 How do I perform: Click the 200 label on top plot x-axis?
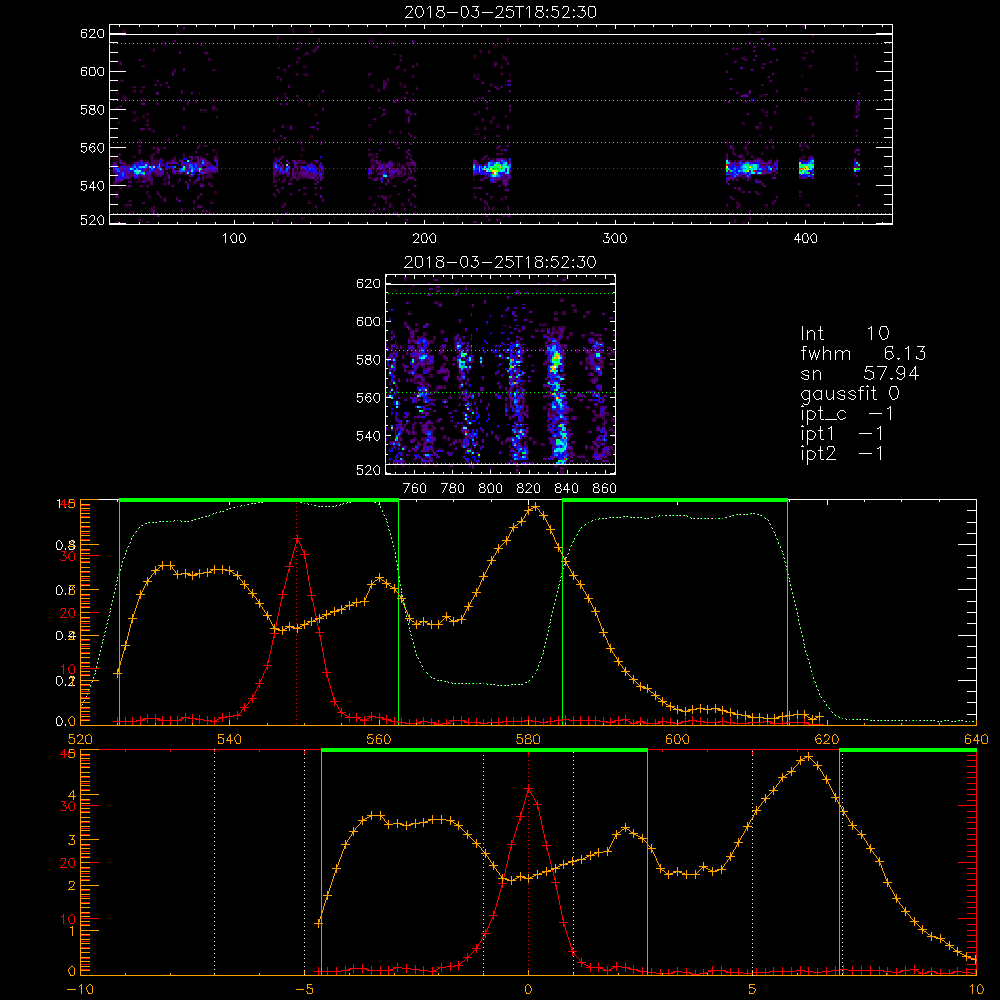(424, 239)
